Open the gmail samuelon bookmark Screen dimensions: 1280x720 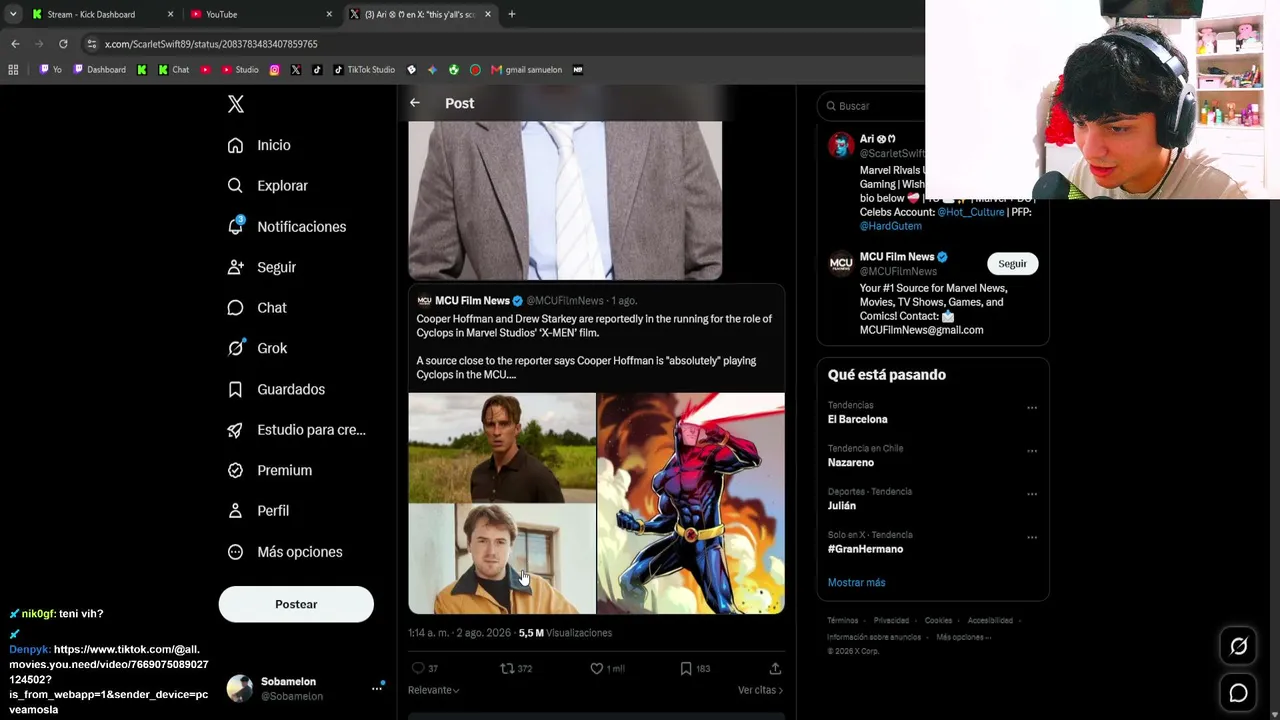[527, 70]
